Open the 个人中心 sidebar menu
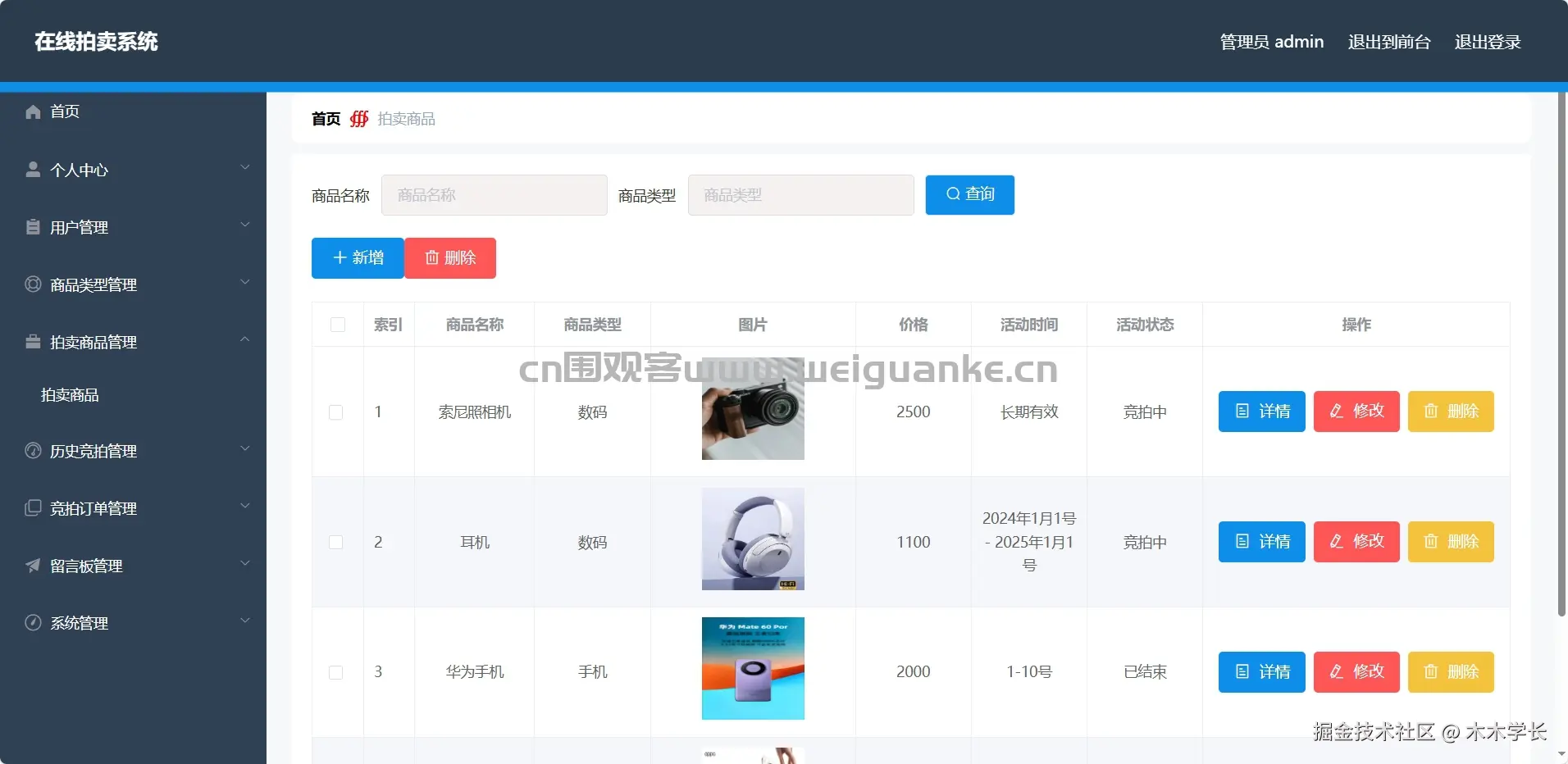This screenshot has width=1568, height=764. click(133, 170)
